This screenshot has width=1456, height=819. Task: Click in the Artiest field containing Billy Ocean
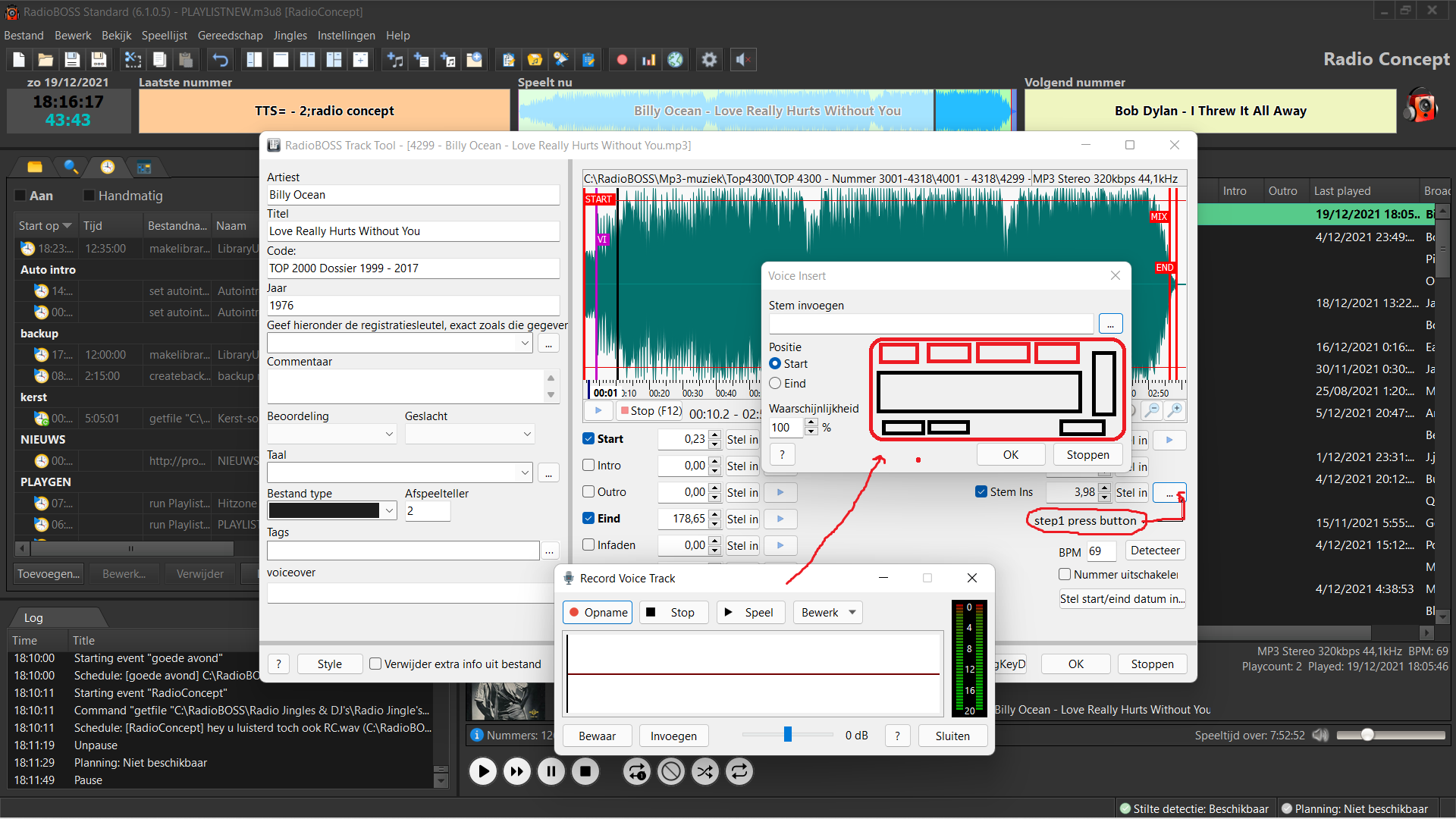pyautogui.click(x=413, y=195)
